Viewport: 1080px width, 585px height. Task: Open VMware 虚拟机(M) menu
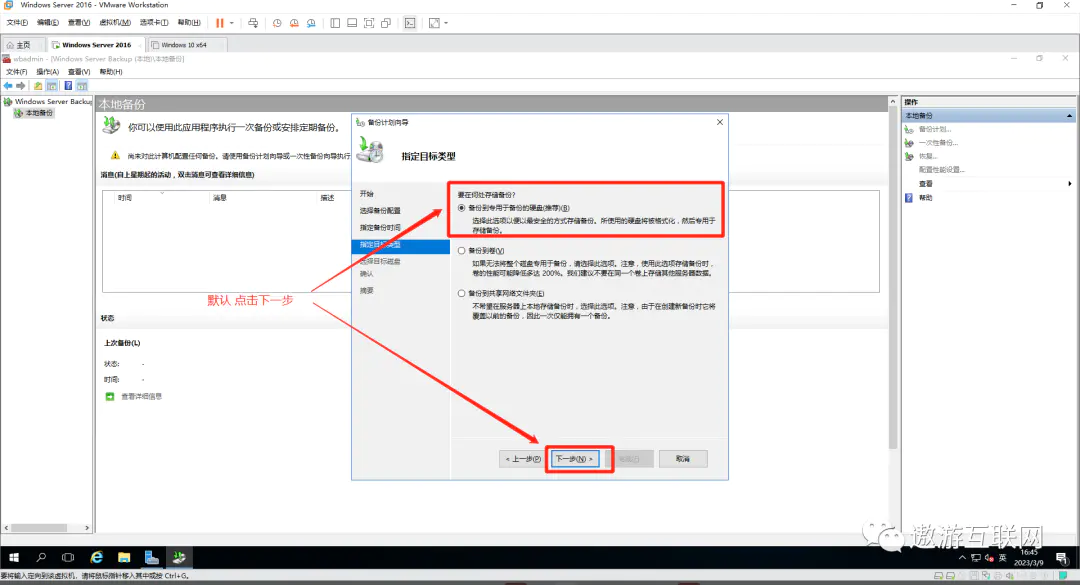pyautogui.click(x=115, y=23)
